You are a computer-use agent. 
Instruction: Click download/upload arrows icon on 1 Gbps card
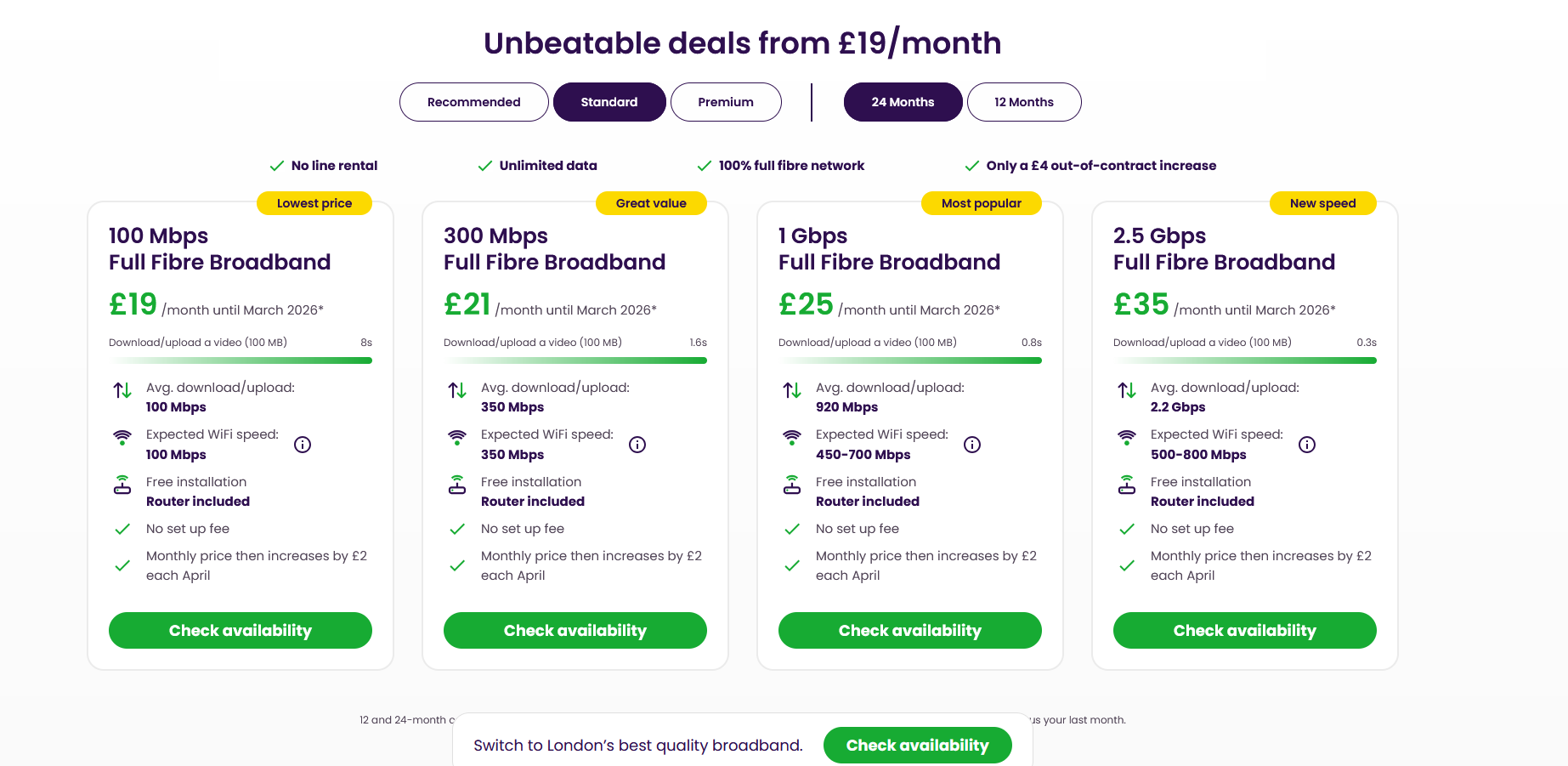(x=792, y=390)
